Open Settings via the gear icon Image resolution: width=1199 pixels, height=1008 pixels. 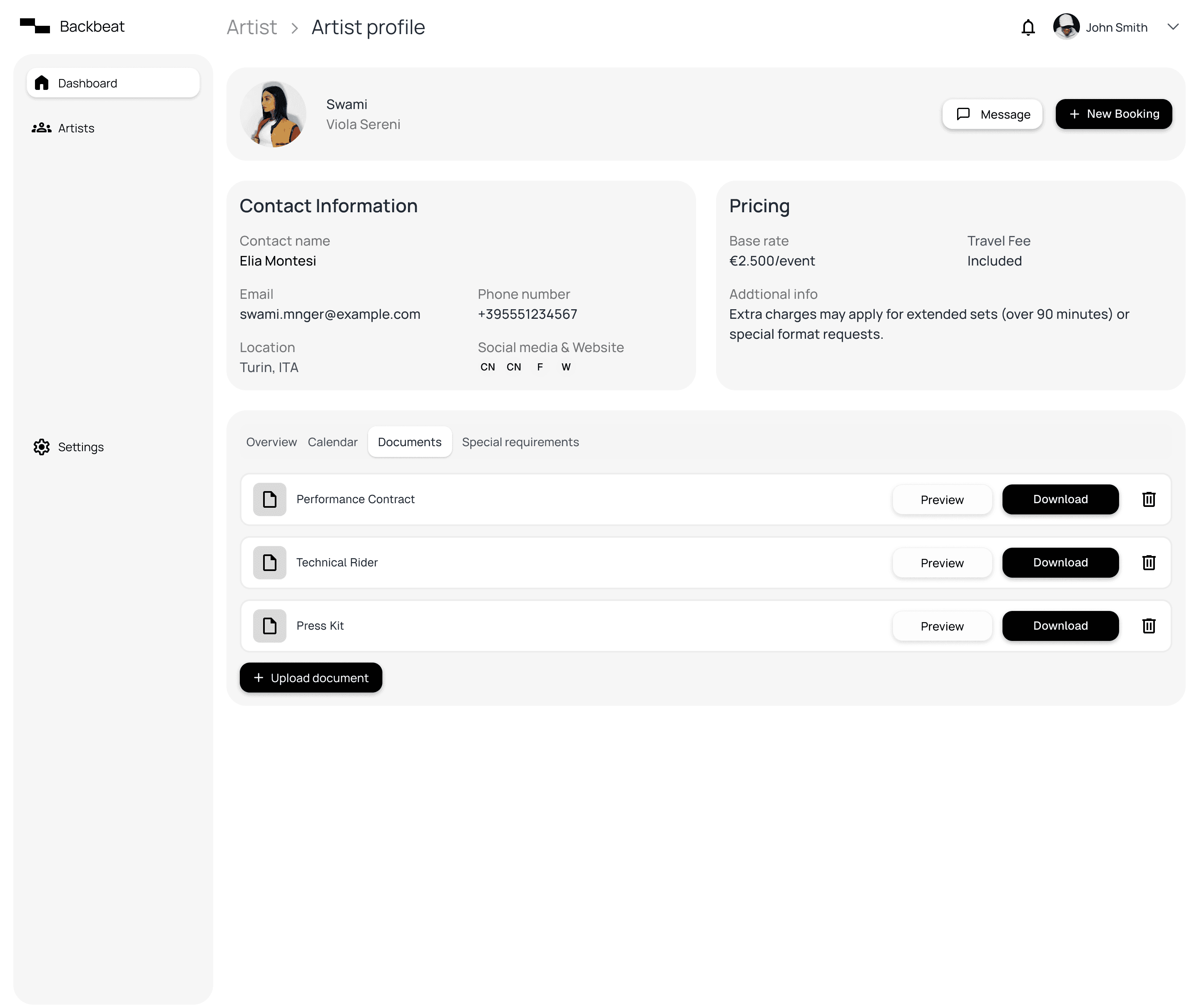tap(41, 447)
